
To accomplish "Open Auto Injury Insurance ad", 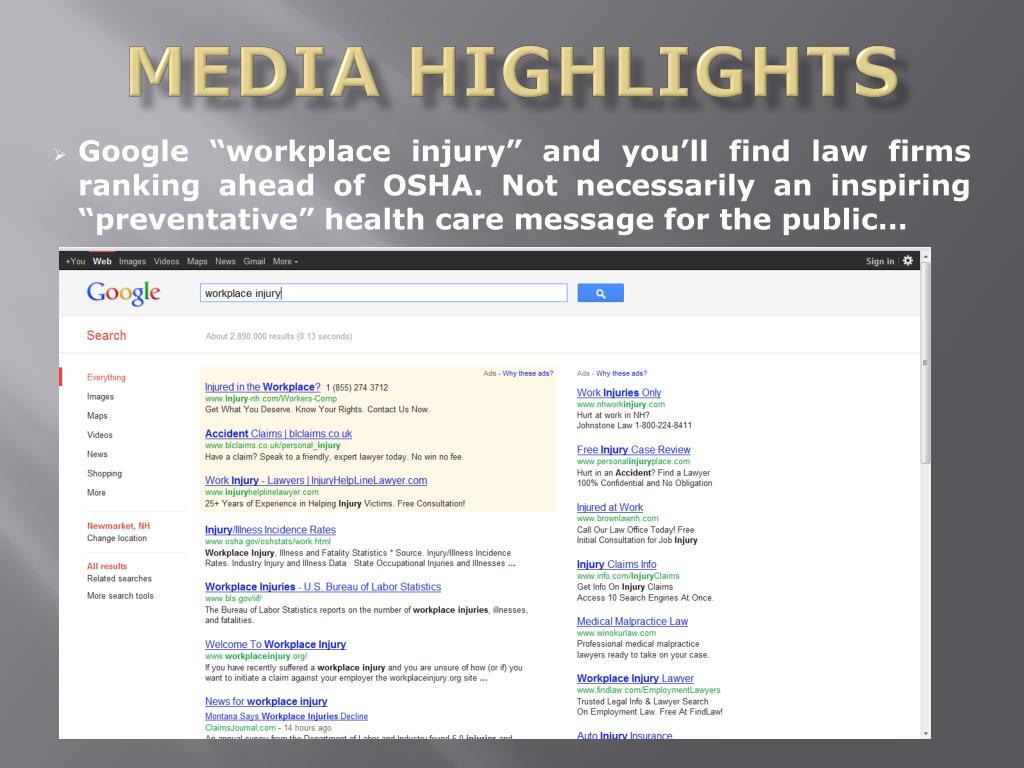I will [624, 735].
